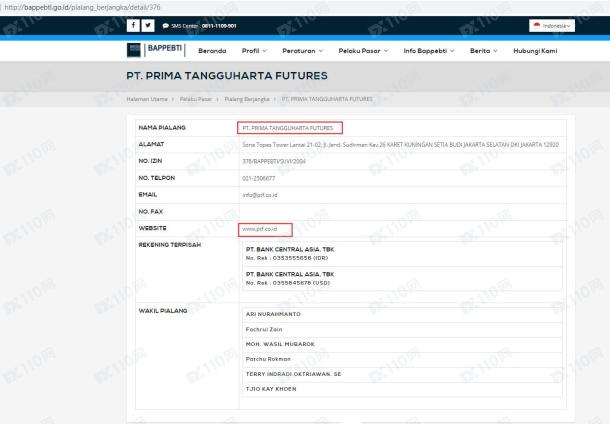Select broker representative MOH. WASIL MUBAROK
The image size is (610, 424).
coord(280,344)
